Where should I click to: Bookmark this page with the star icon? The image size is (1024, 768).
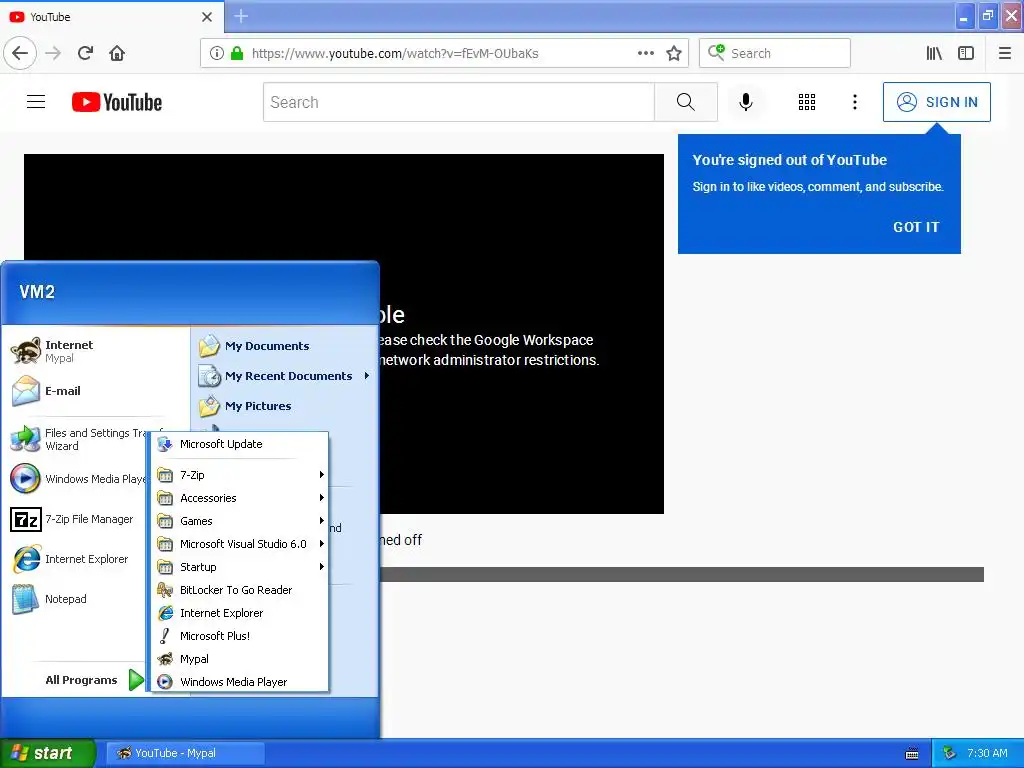pyautogui.click(x=674, y=53)
